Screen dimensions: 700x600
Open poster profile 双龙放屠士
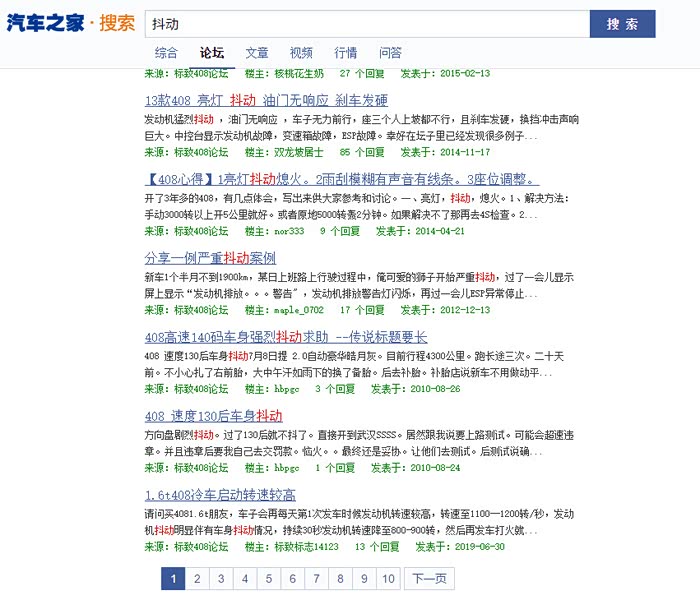(298, 152)
